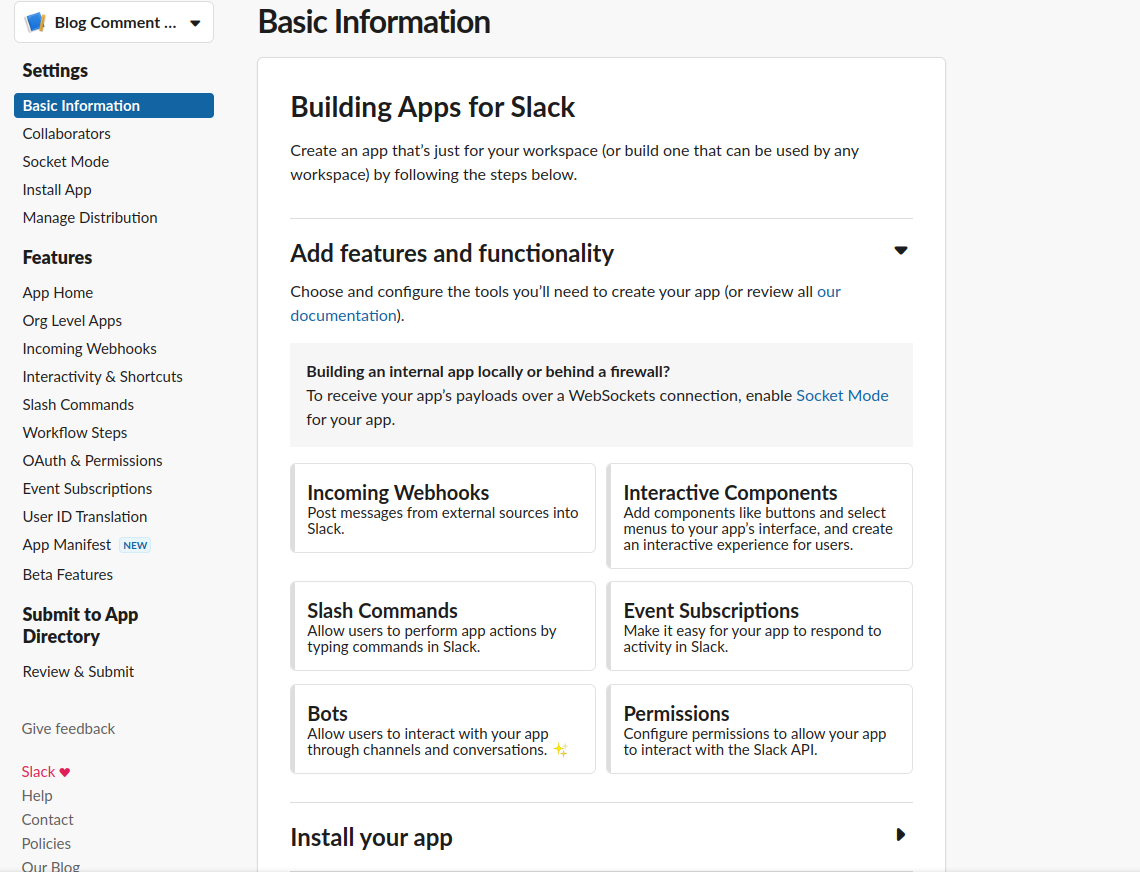Click the heart icon beside Slack

coord(65,772)
